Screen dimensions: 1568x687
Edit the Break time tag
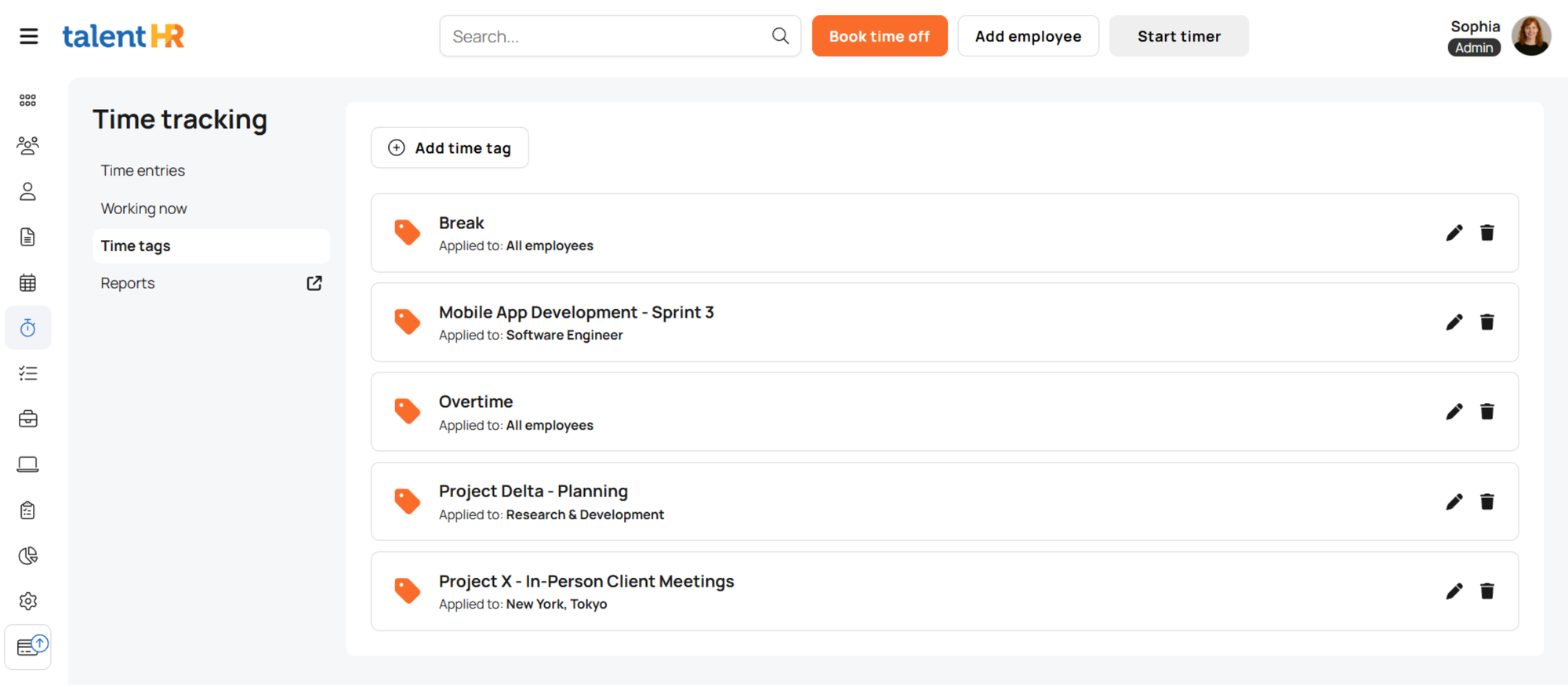click(1454, 233)
